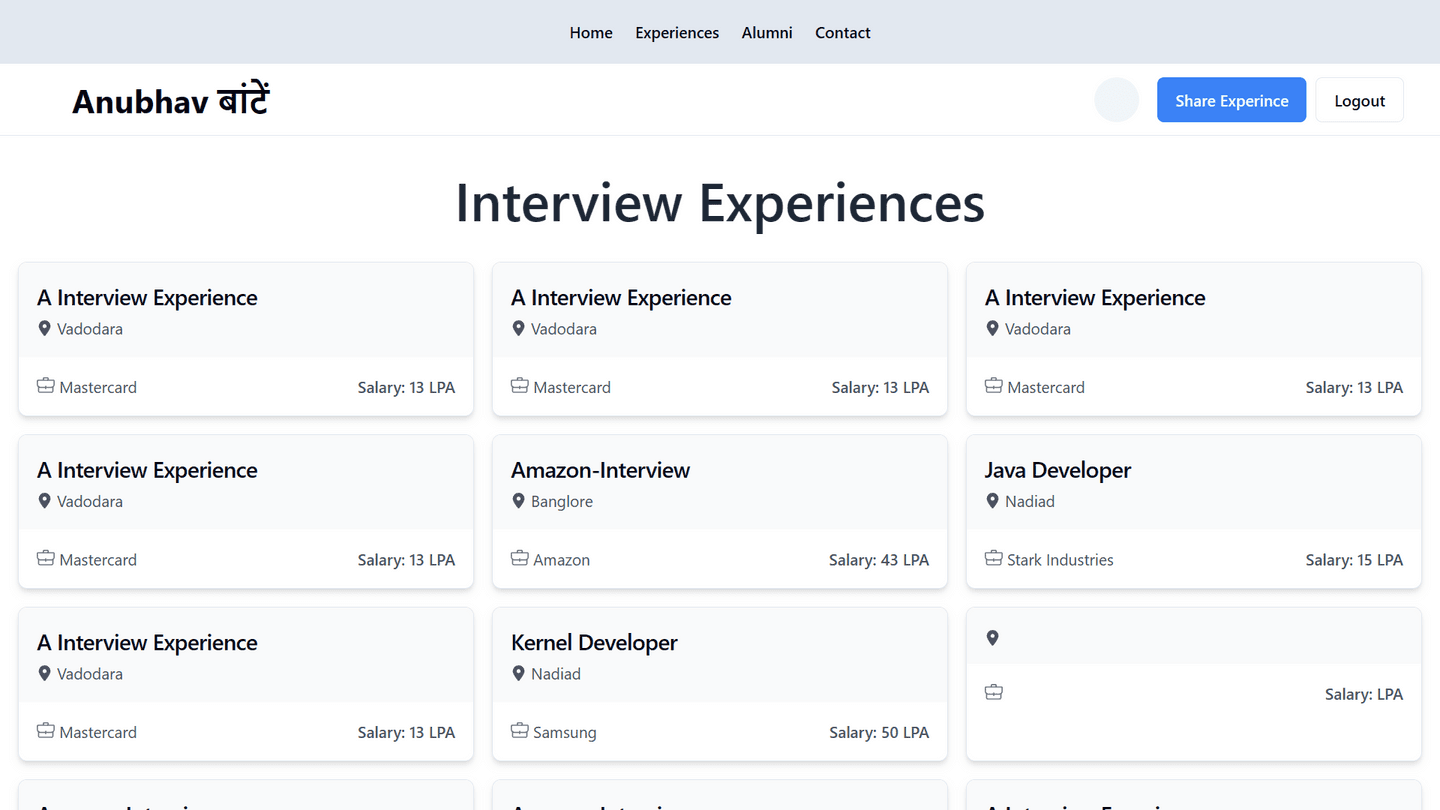Viewport: 1440px width, 810px height.
Task: Open the Contact menu link
Action: [x=843, y=33]
